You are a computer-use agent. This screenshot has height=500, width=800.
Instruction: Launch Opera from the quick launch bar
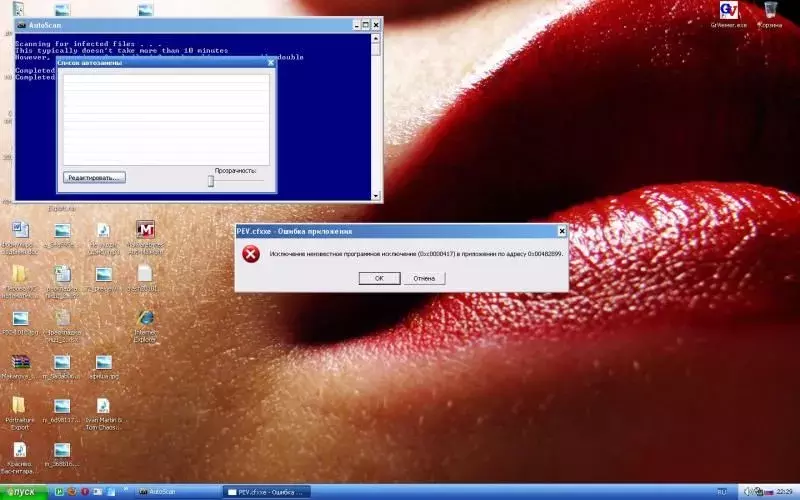tap(85, 492)
